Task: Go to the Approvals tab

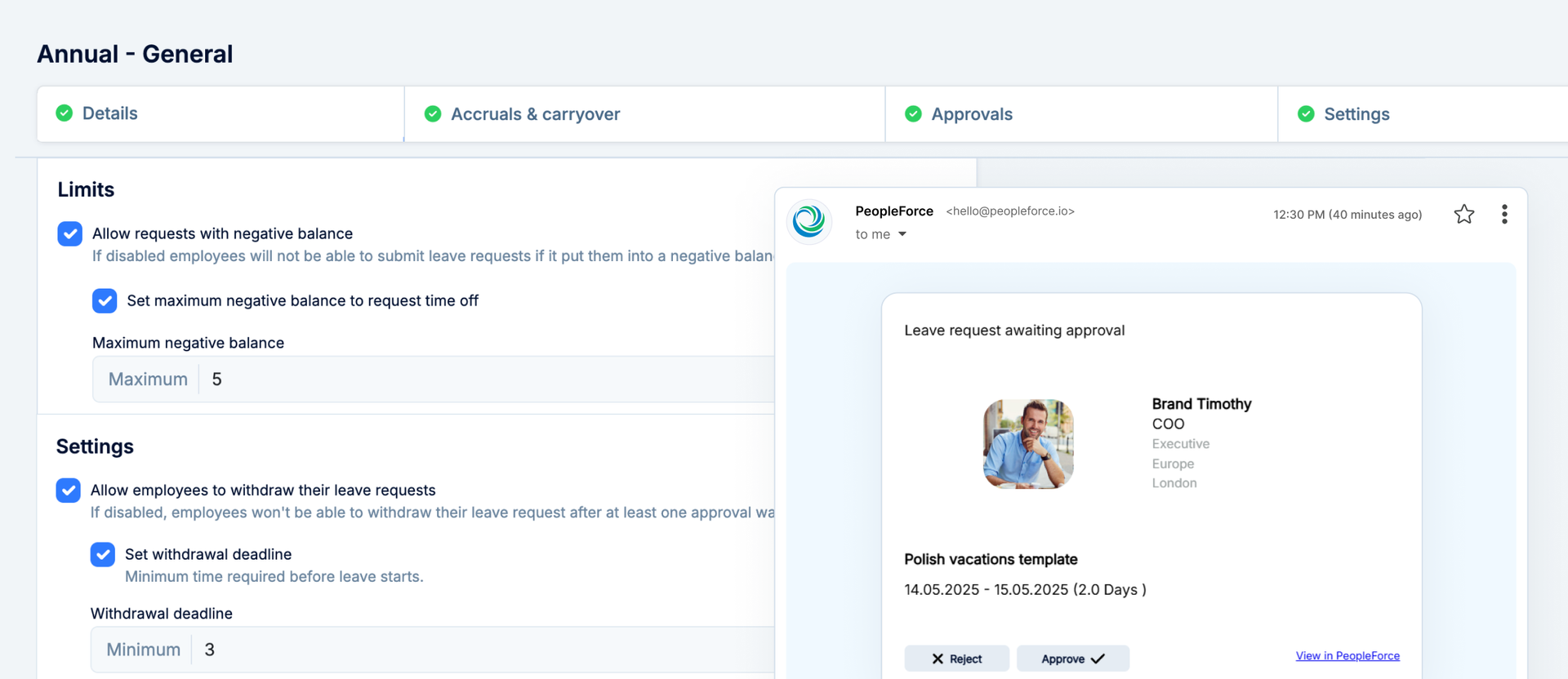Action: [x=1081, y=114]
